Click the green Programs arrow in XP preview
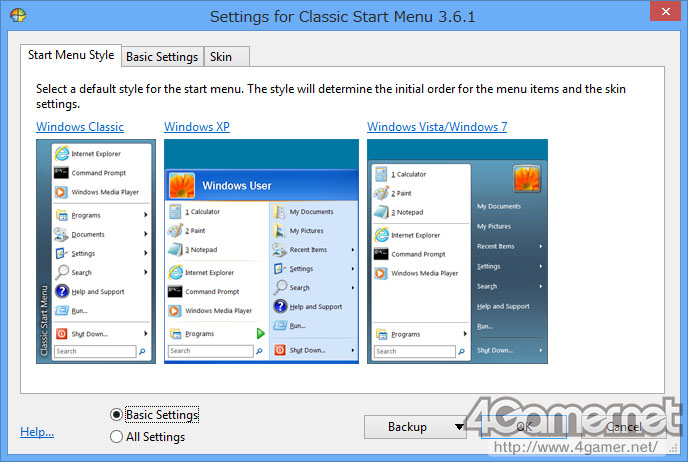This screenshot has width=688, height=462. coord(260,333)
